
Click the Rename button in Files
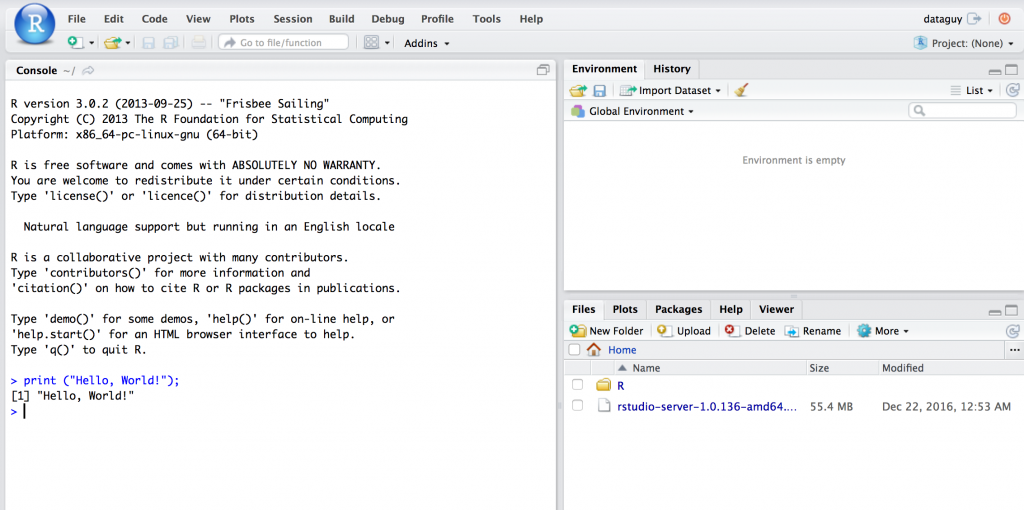click(813, 331)
